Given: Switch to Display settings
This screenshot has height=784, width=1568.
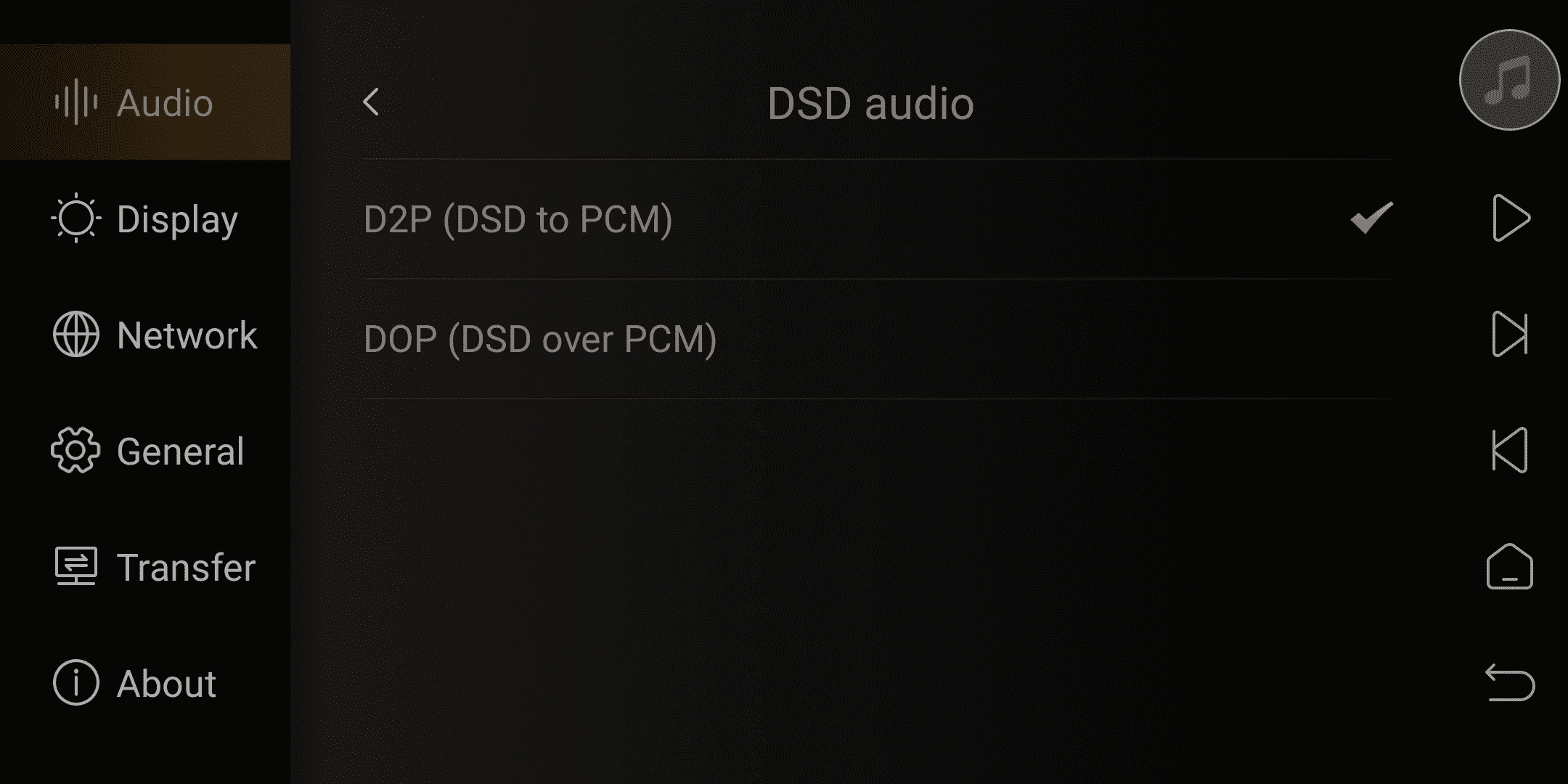Looking at the screenshot, I should pos(145,218).
